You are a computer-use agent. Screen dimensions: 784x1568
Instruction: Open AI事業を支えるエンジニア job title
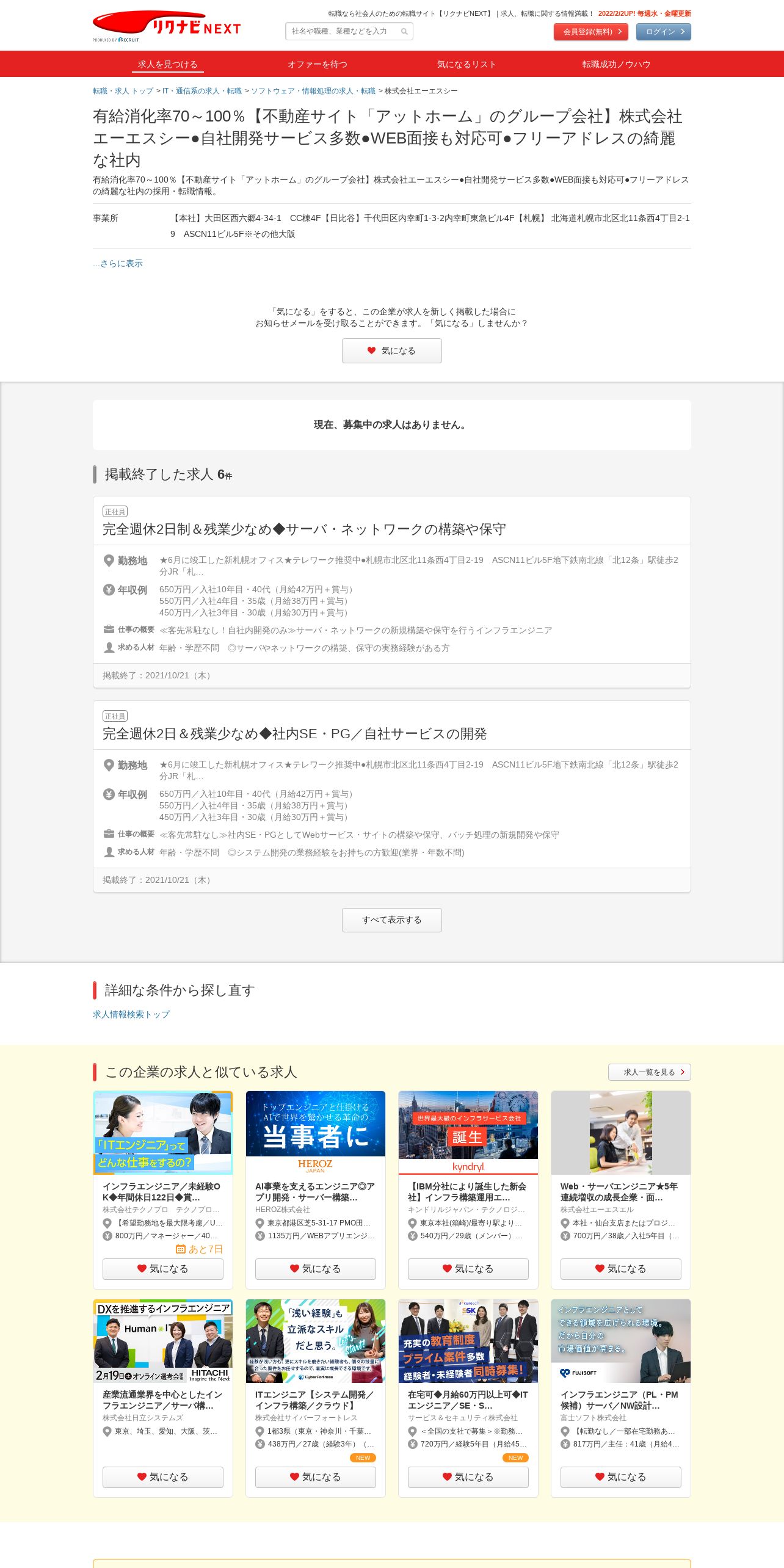point(315,1192)
